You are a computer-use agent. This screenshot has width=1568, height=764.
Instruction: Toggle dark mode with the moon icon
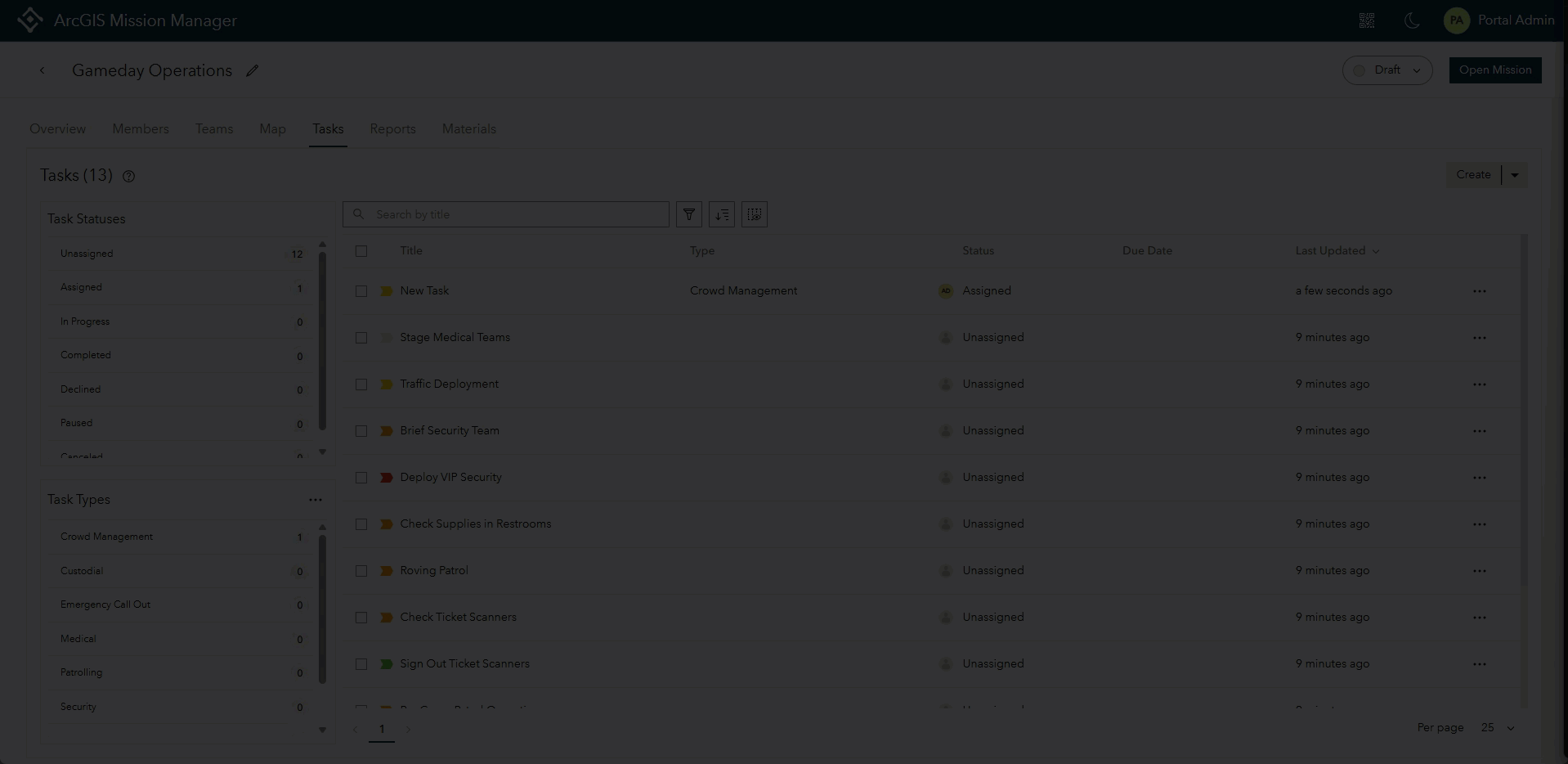[x=1412, y=20]
